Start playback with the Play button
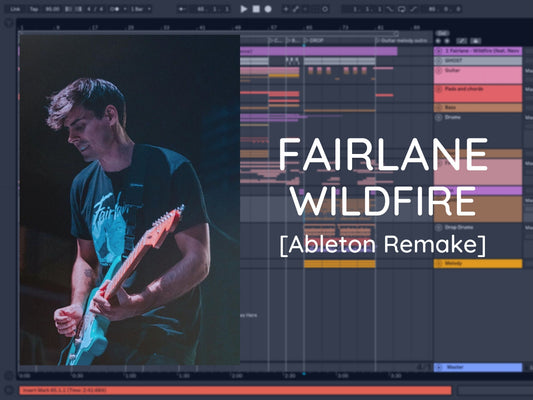Screen dimensions: 533x400 [243, 9]
